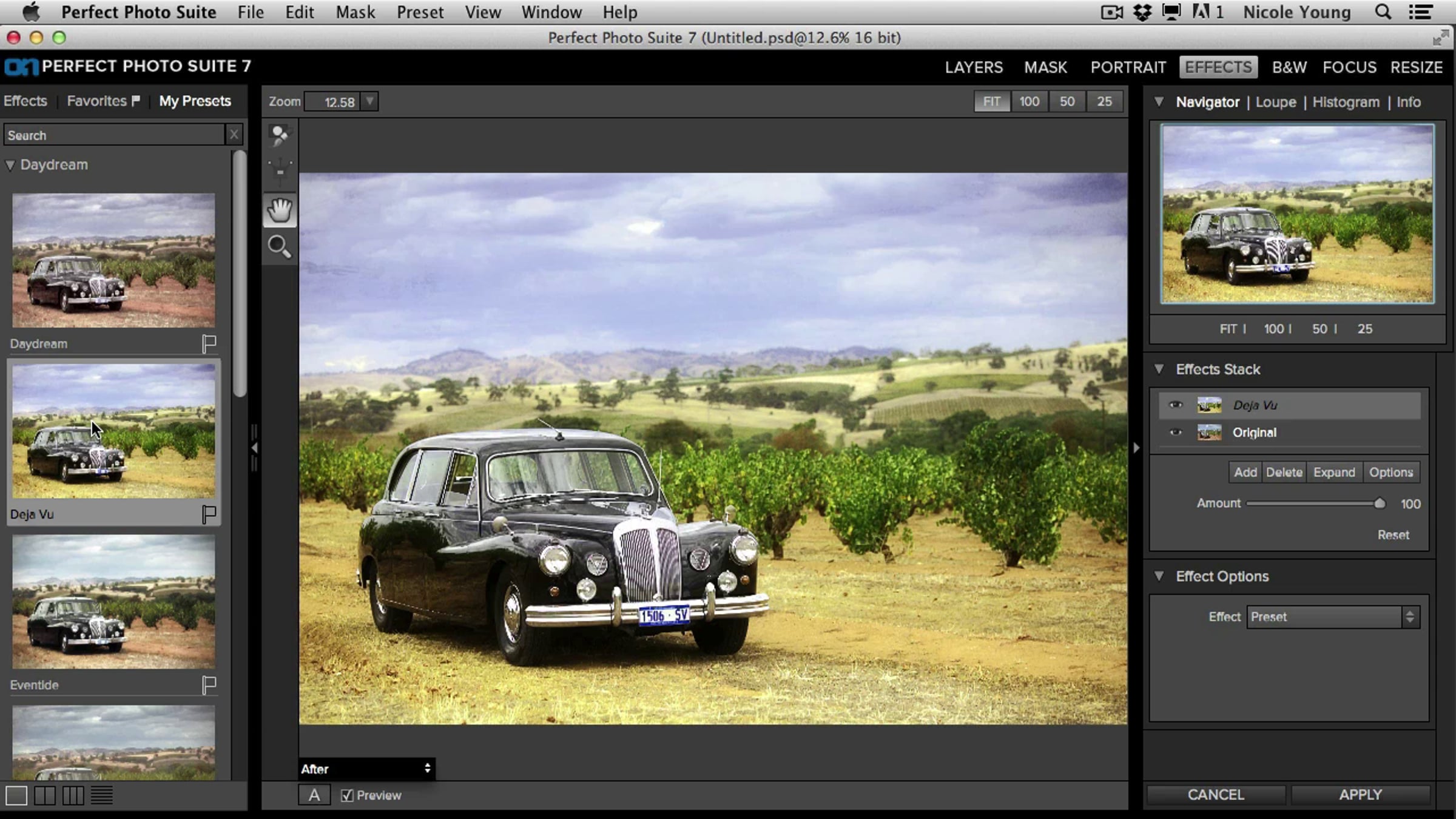Open Effects Stack Options
Image resolution: width=1456 pixels, height=819 pixels.
tap(1391, 472)
